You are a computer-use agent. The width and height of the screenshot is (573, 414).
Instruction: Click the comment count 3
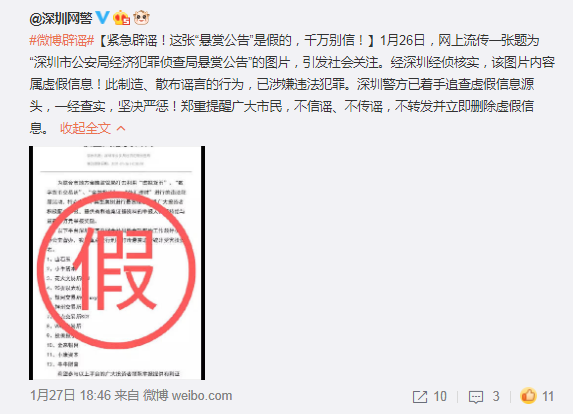tap(496, 396)
